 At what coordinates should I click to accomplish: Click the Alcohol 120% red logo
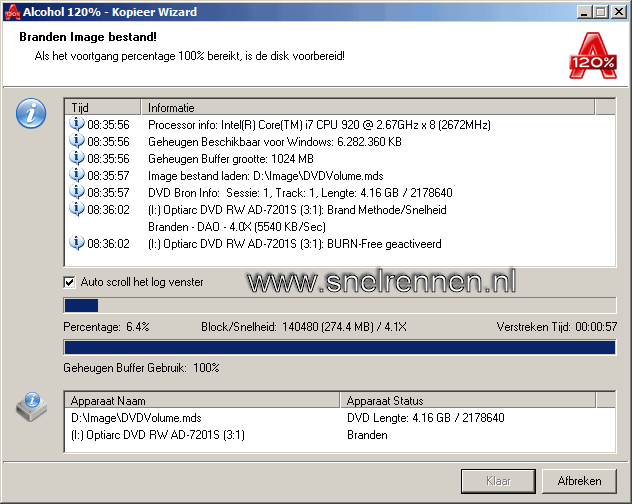point(593,56)
